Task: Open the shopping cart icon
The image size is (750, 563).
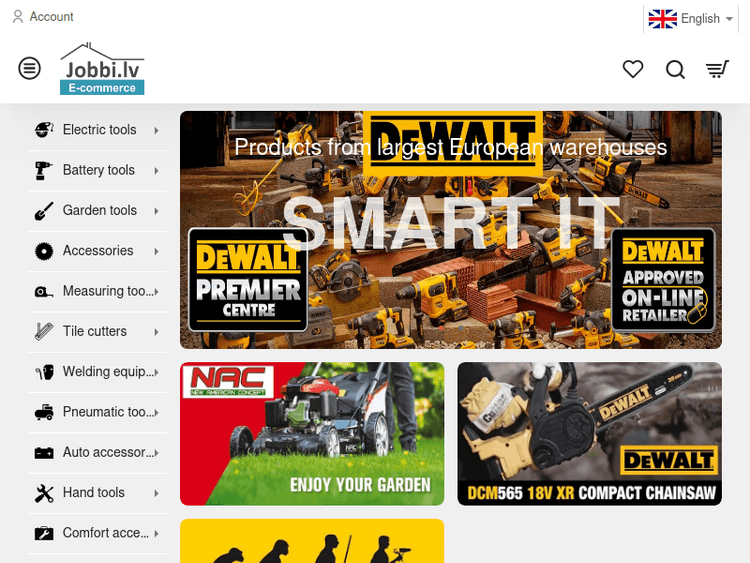Action: (717, 69)
